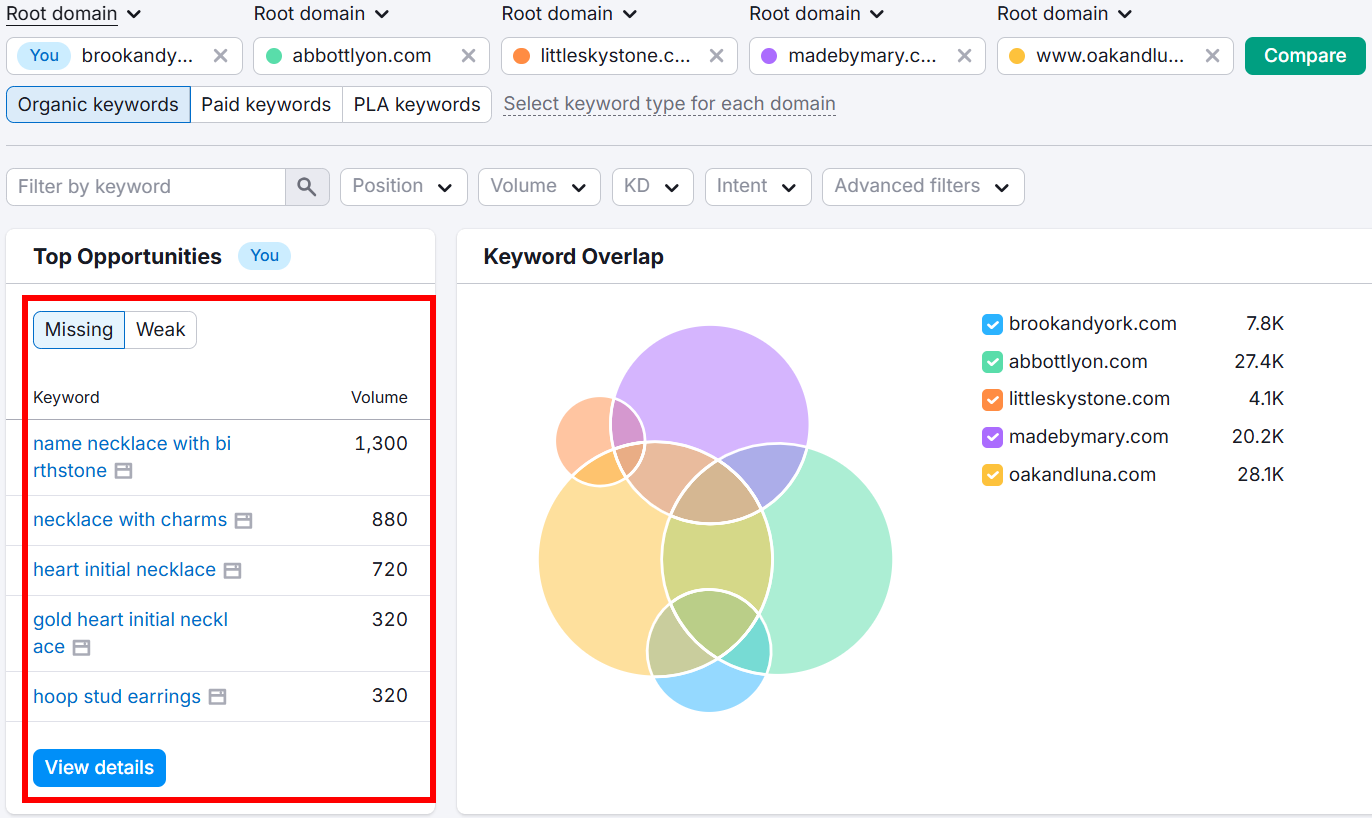Open keyword gold heart initial necklace

(x=130, y=633)
